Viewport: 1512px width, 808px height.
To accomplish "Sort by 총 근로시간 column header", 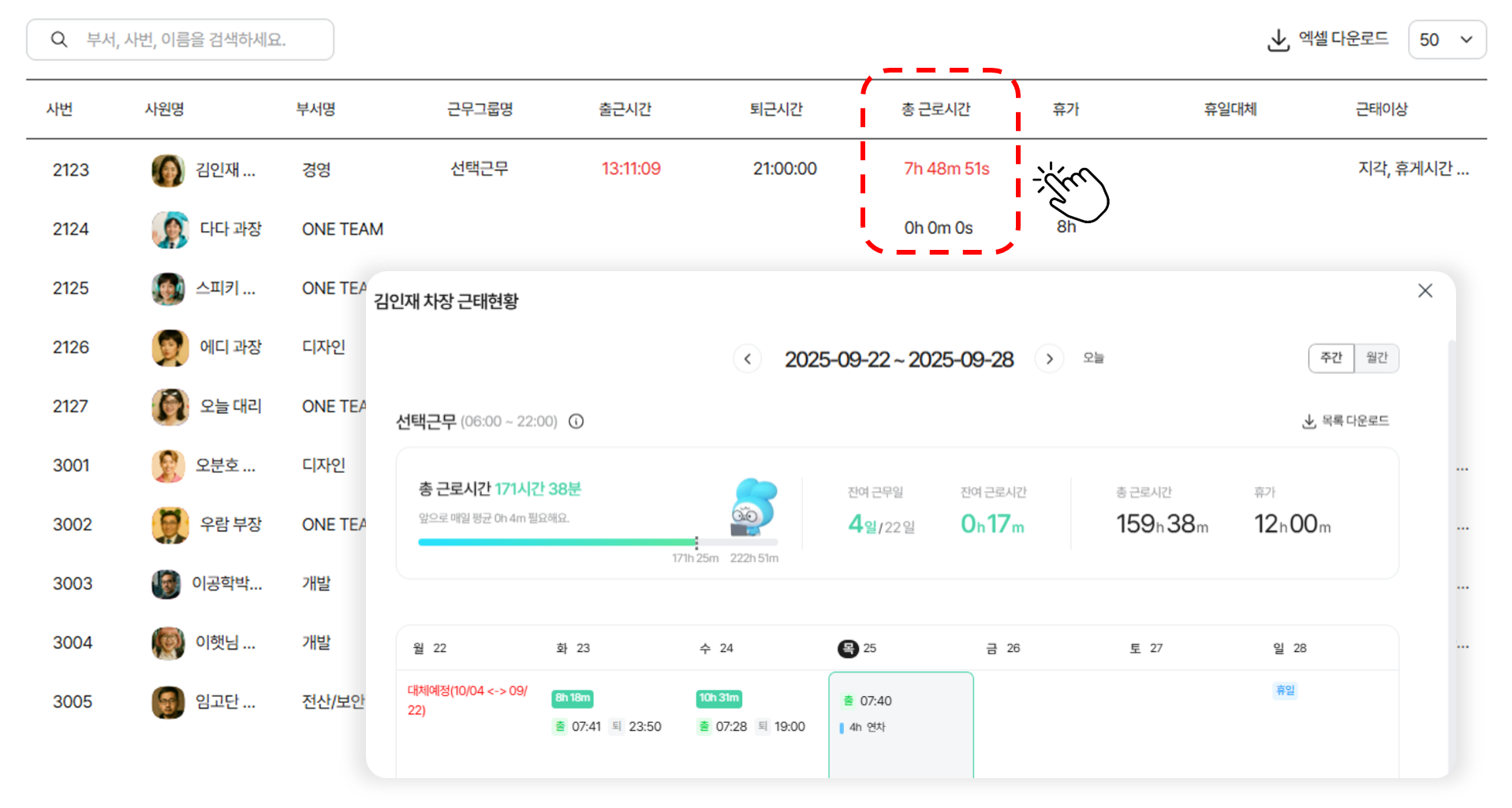I will (x=935, y=110).
